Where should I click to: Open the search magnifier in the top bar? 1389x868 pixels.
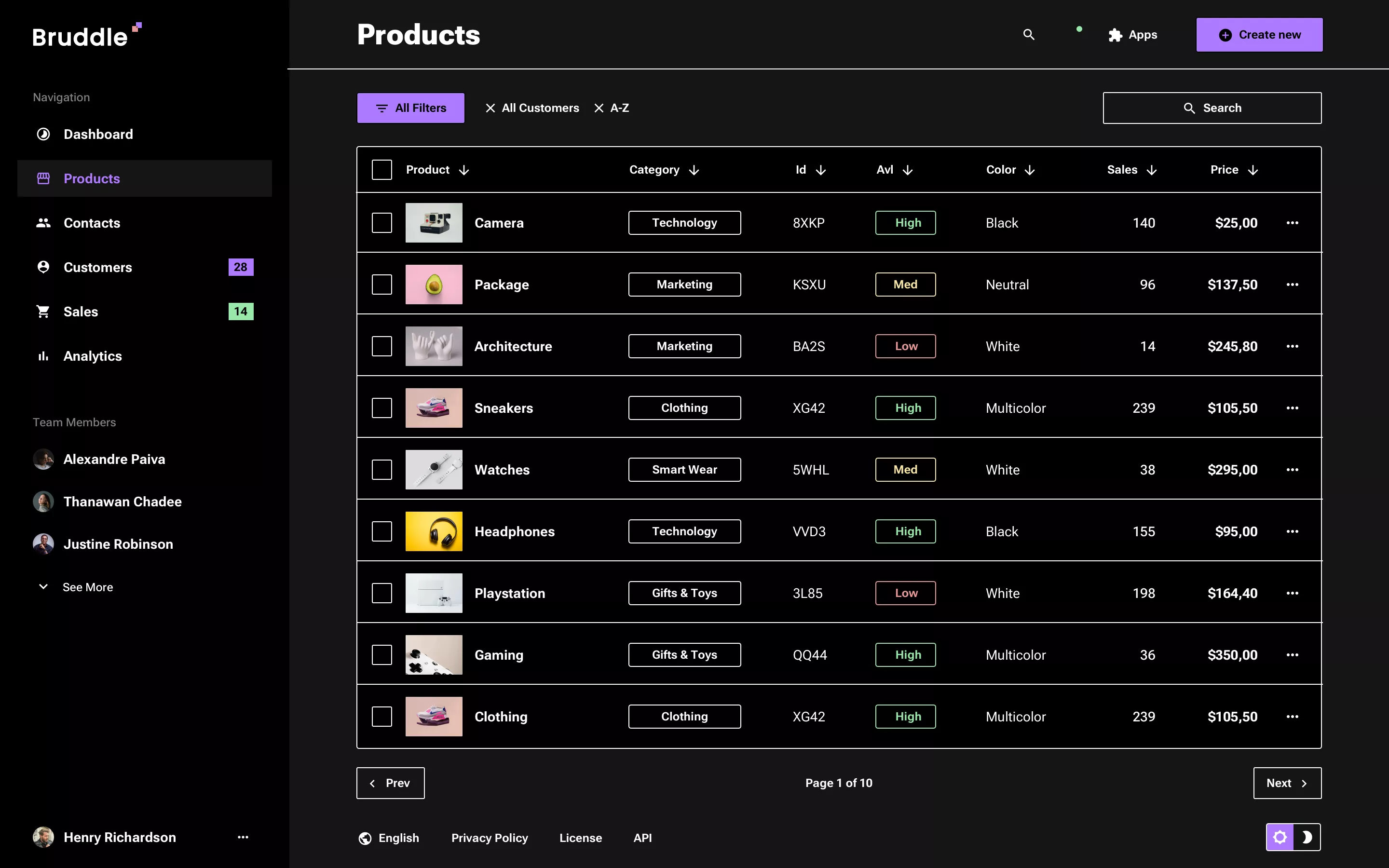click(x=1028, y=34)
